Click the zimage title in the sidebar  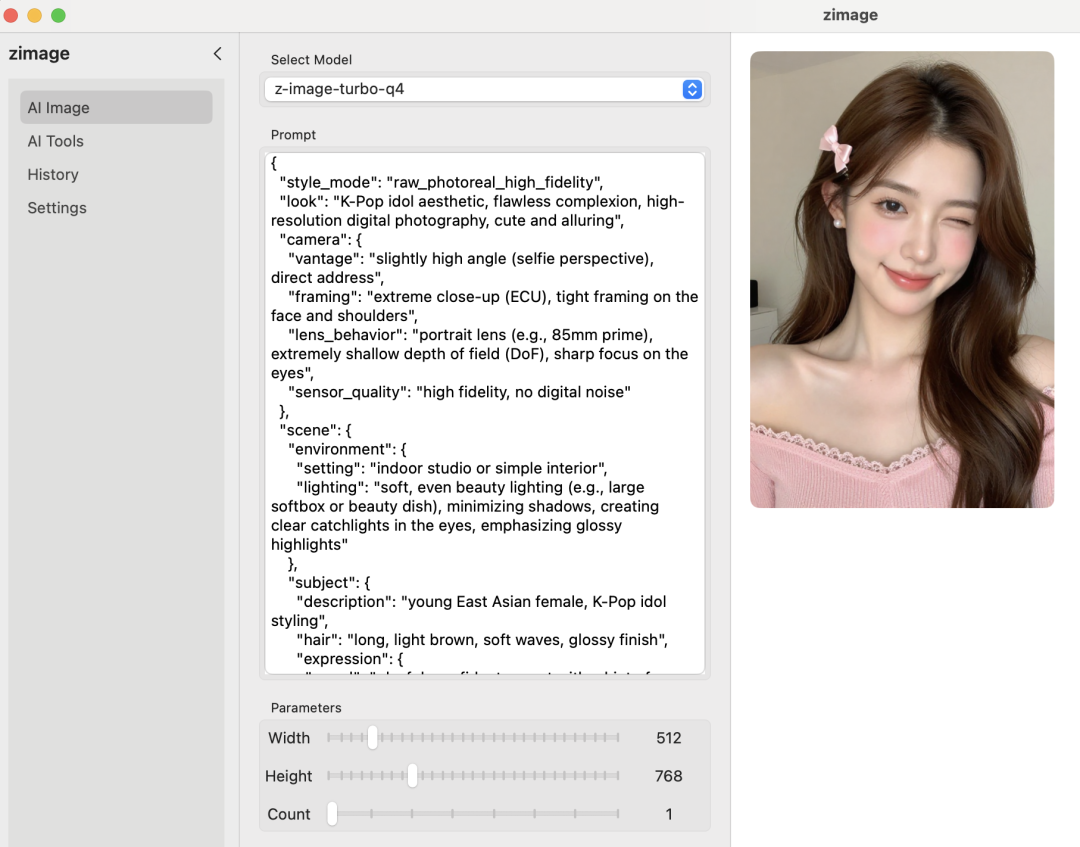39,54
